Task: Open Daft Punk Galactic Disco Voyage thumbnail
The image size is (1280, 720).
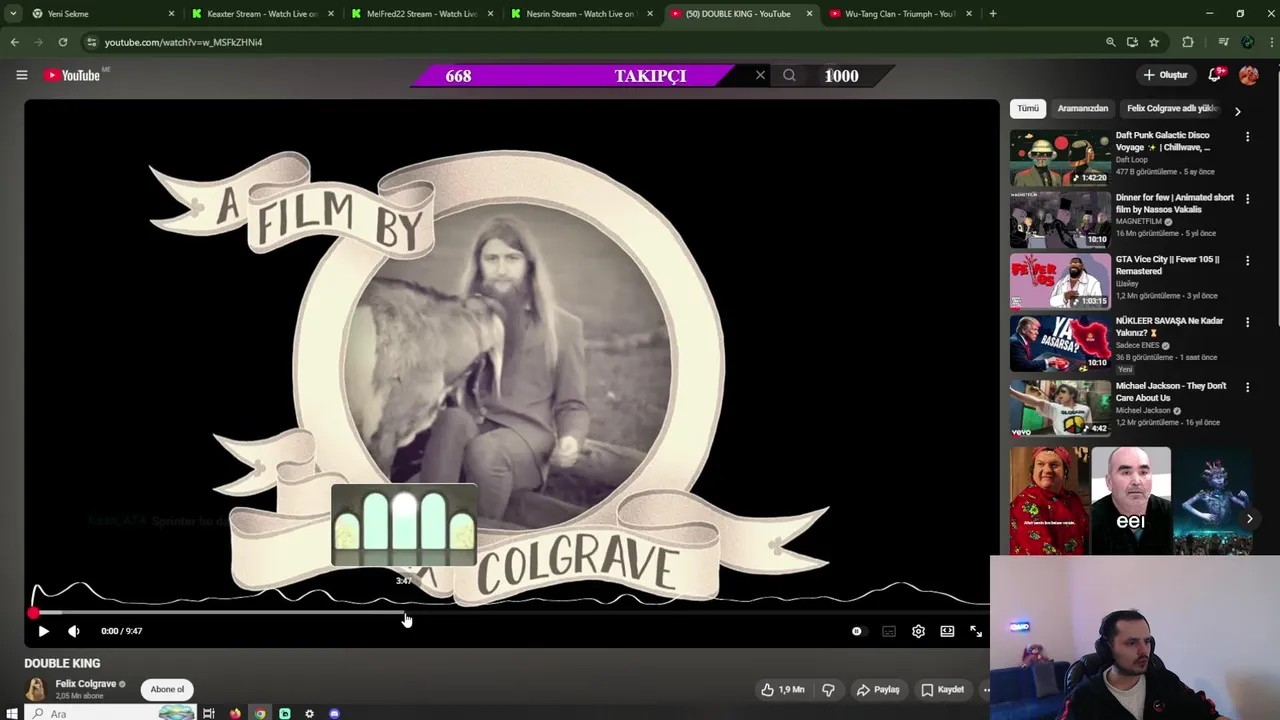Action: coord(1060,158)
